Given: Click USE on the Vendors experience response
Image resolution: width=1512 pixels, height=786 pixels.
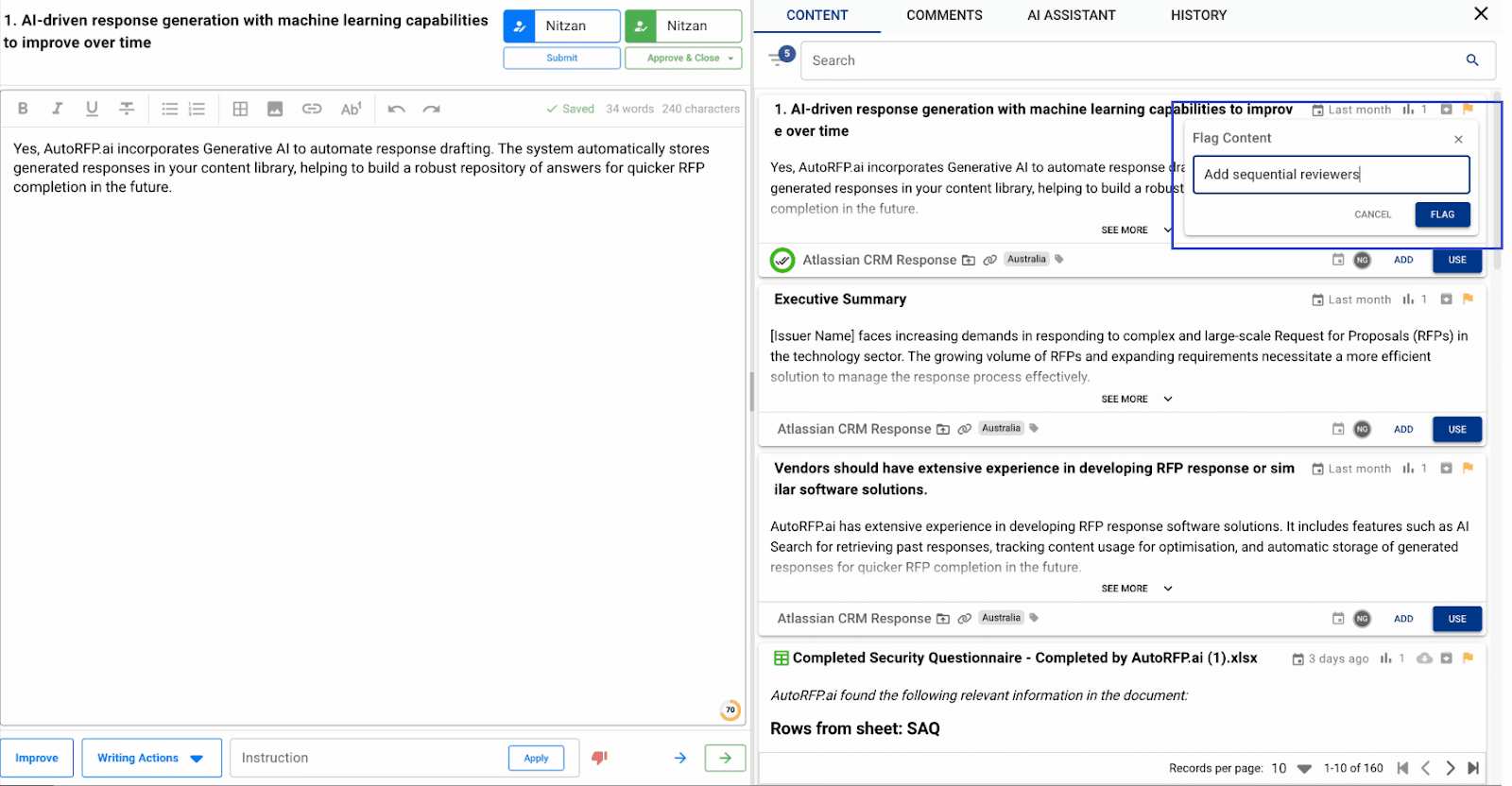Looking at the screenshot, I should click(1457, 619).
